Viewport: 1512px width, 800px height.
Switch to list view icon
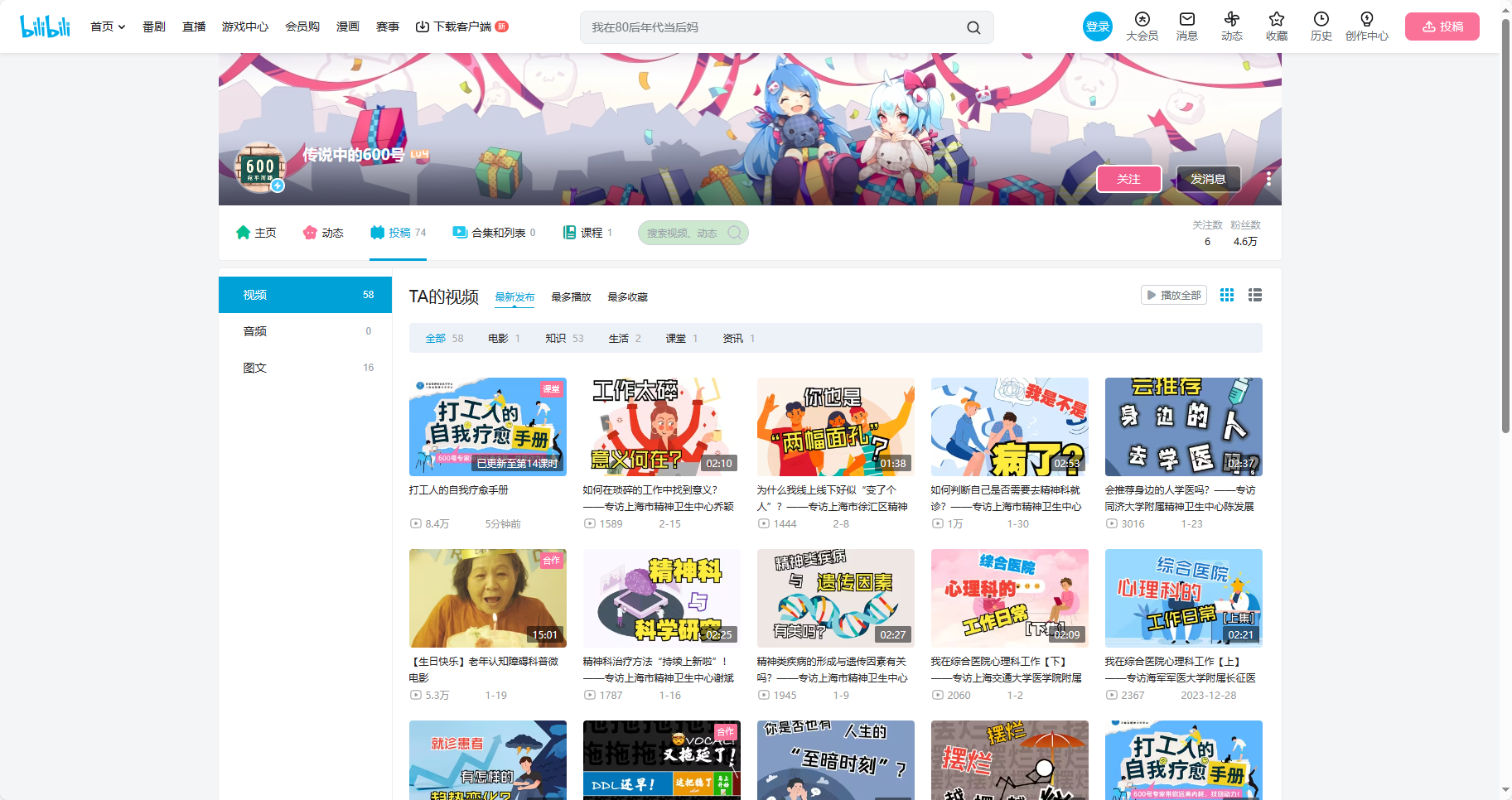(1255, 295)
